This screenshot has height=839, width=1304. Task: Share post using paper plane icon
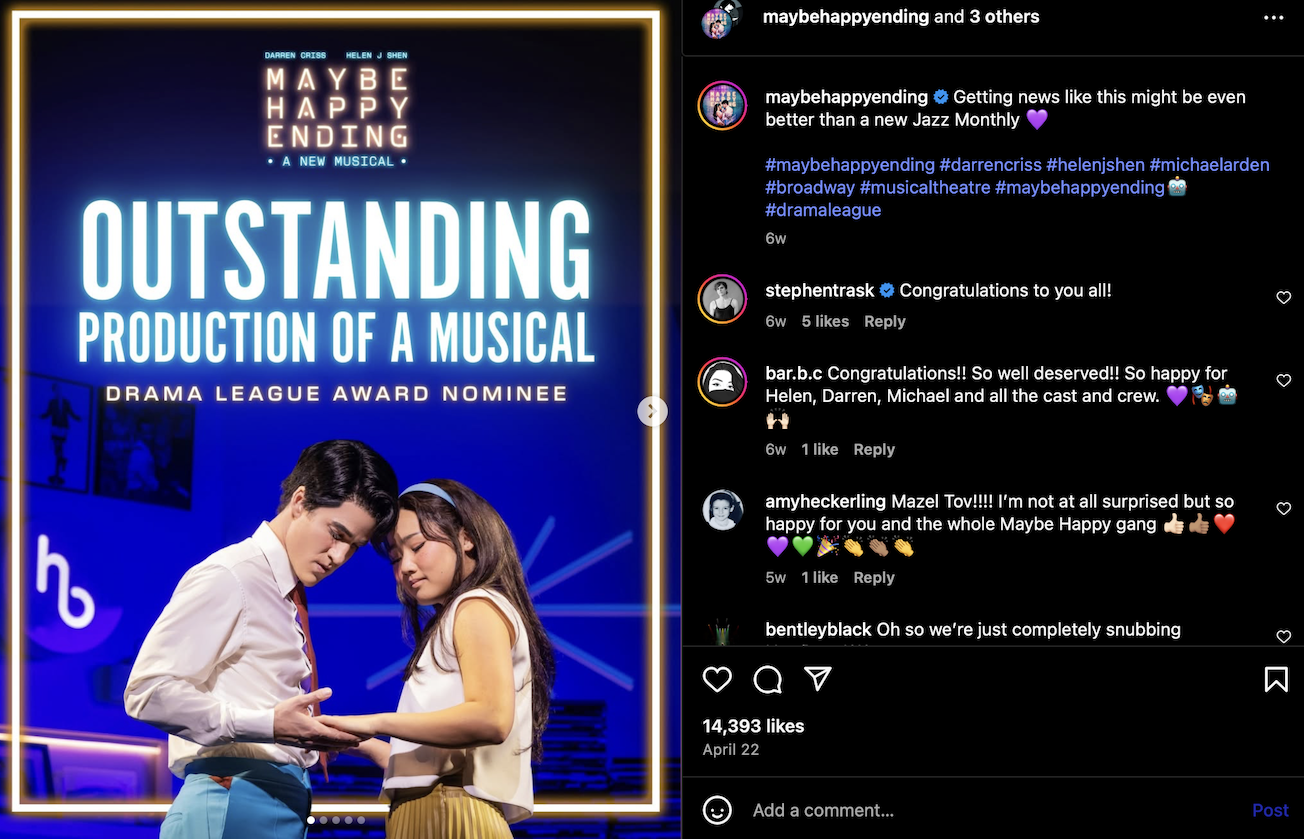[x=818, y=680]
